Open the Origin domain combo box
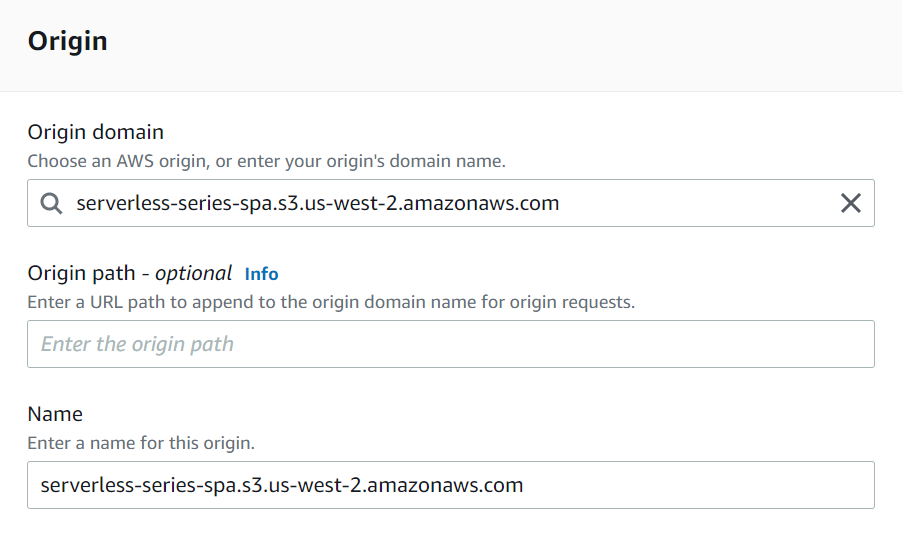Image resolution: width=902 pixels, height=535 pixels. tap(450, 203)
